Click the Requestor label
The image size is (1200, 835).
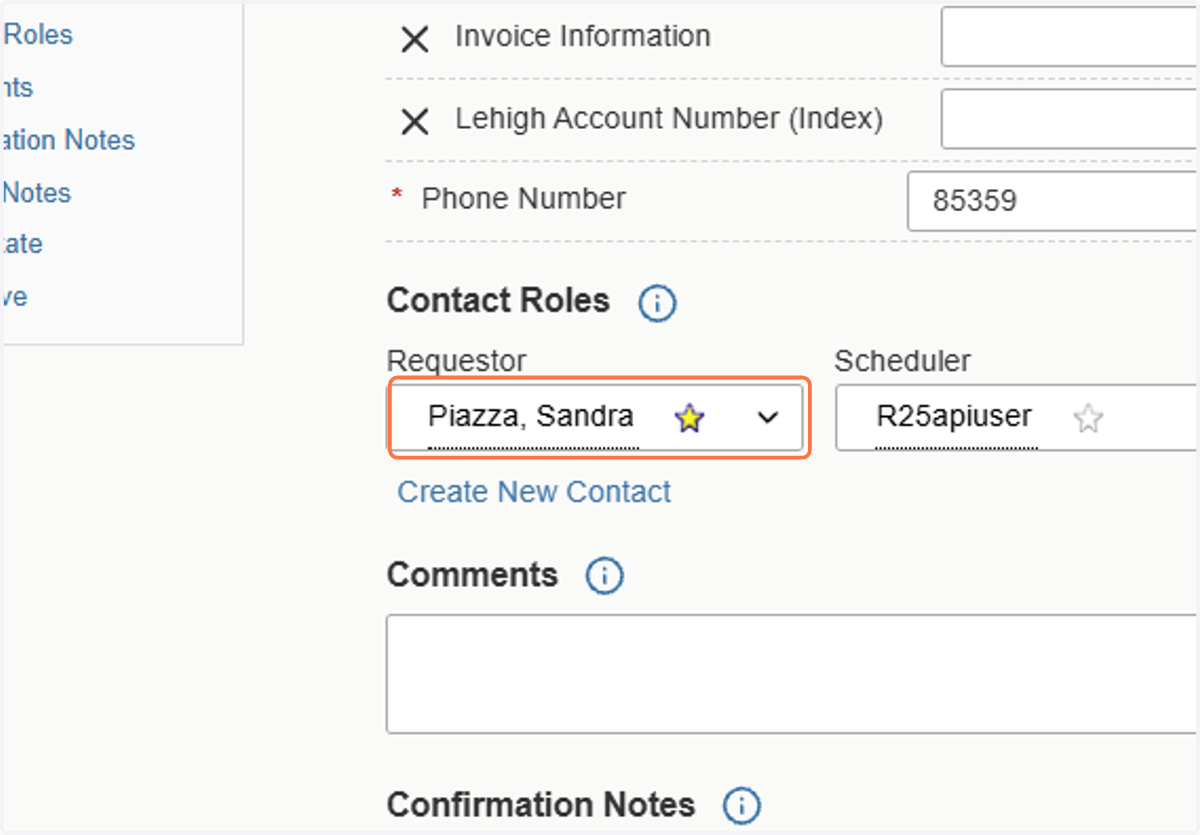pos(456,361)
